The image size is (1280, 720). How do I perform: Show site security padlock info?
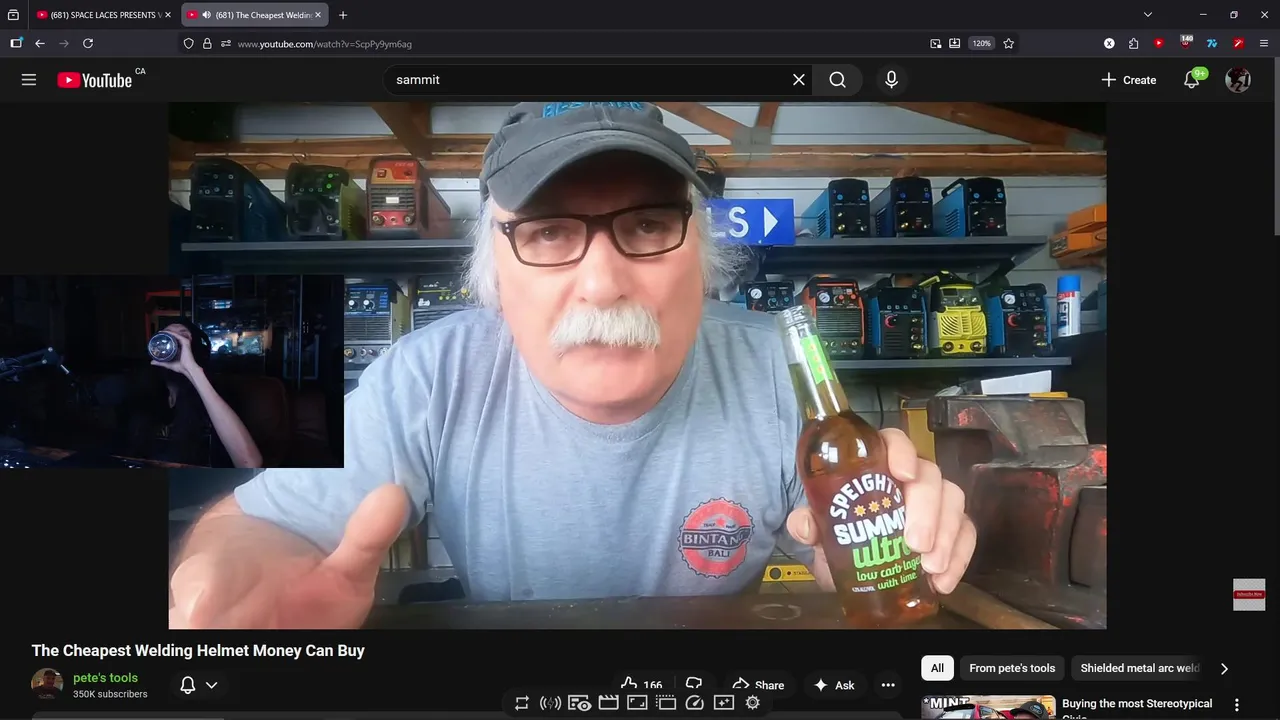207,43
